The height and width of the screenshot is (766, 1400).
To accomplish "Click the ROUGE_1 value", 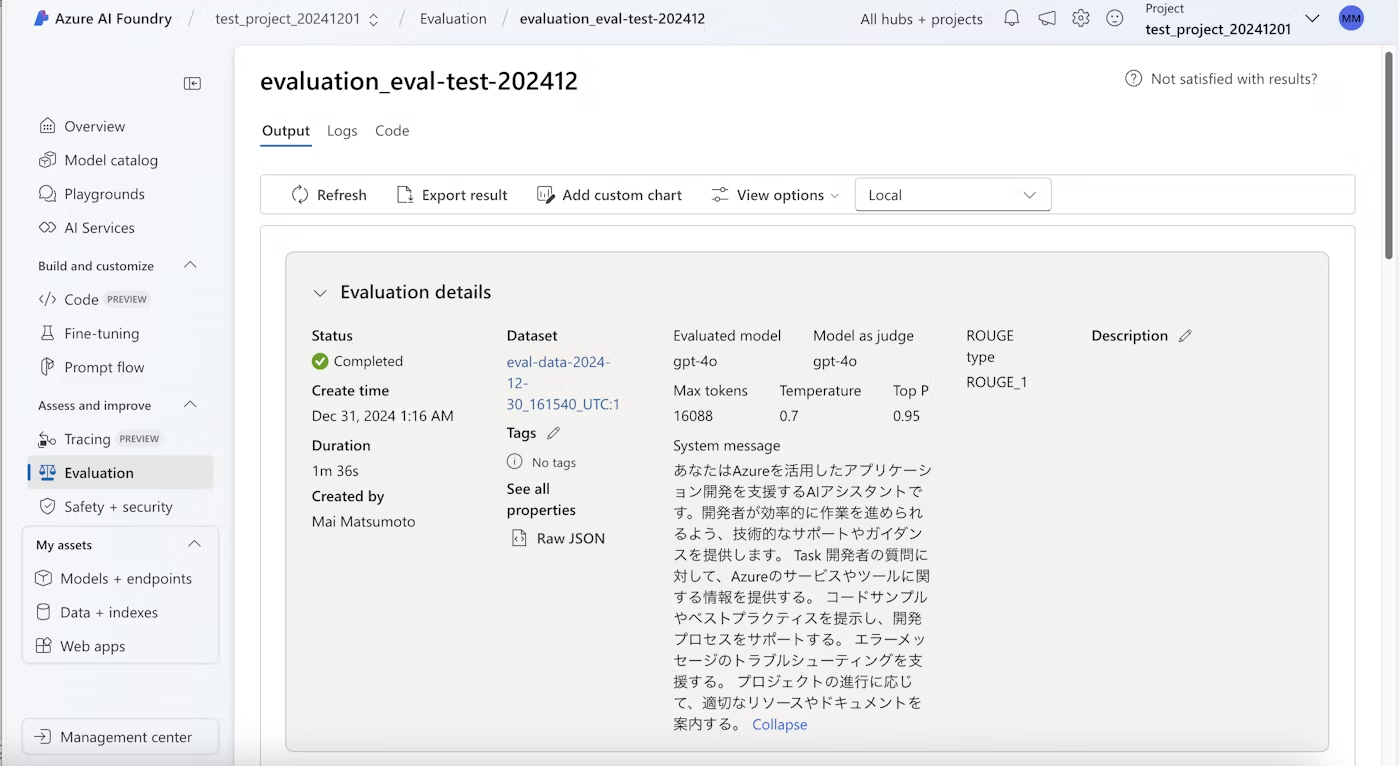I will (996, 382).
